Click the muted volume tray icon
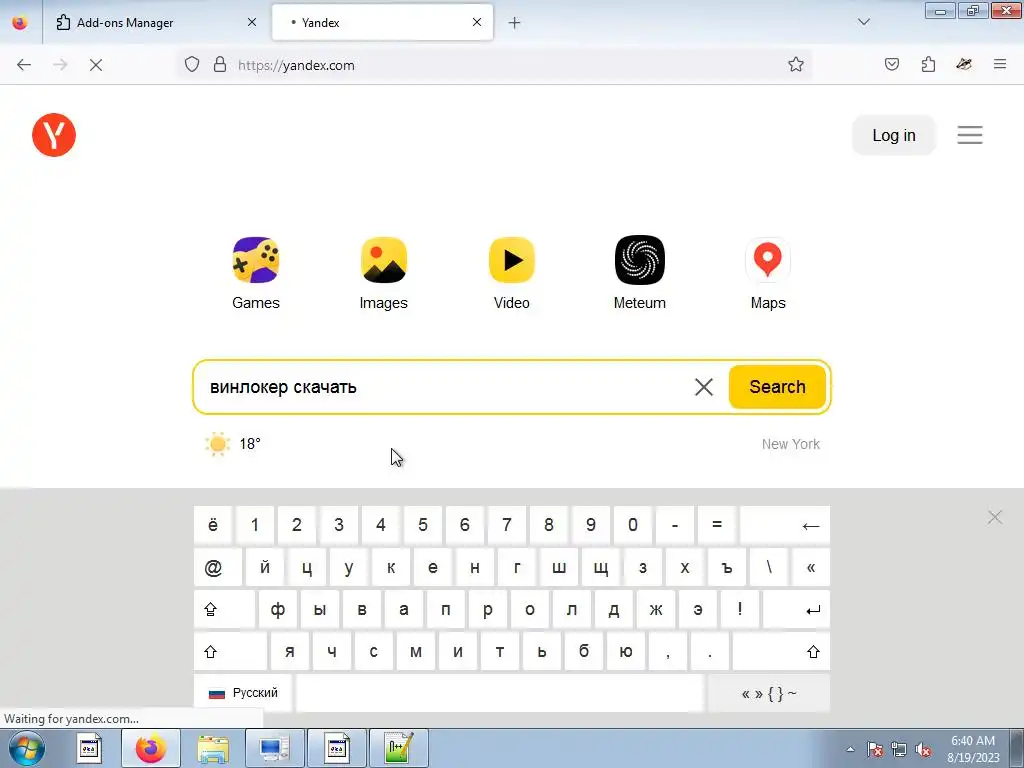Image resolution: width=1024 pixels, height=768 pixels. [x=923, y=750]
